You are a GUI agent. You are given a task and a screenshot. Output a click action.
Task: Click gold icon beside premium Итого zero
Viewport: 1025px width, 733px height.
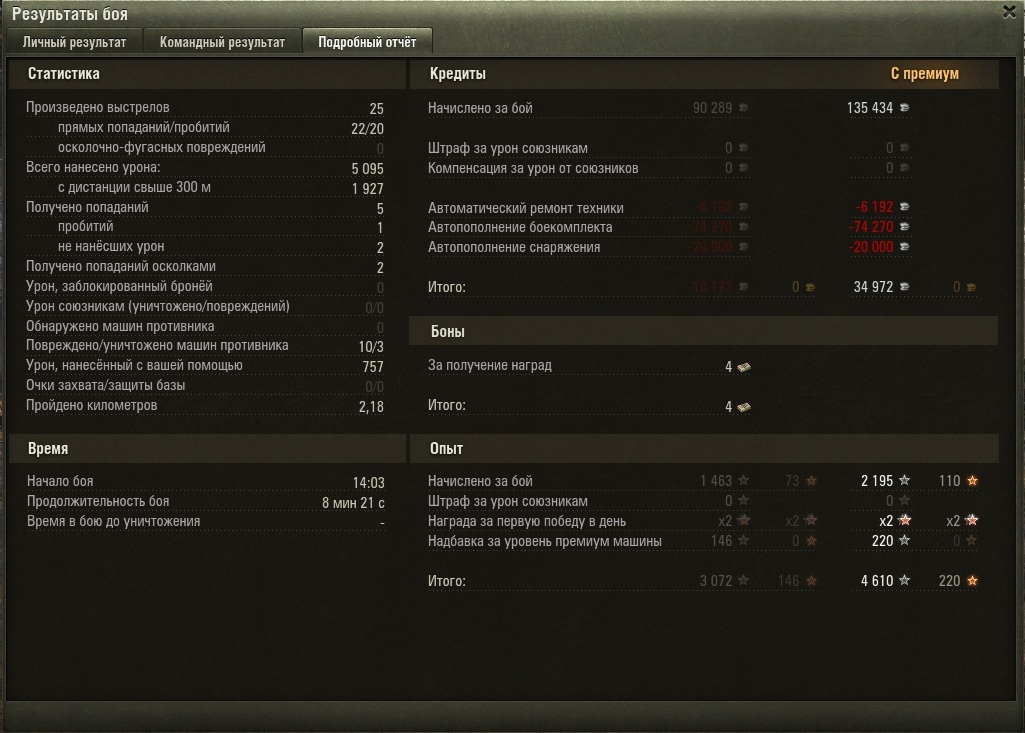[971, 286]
